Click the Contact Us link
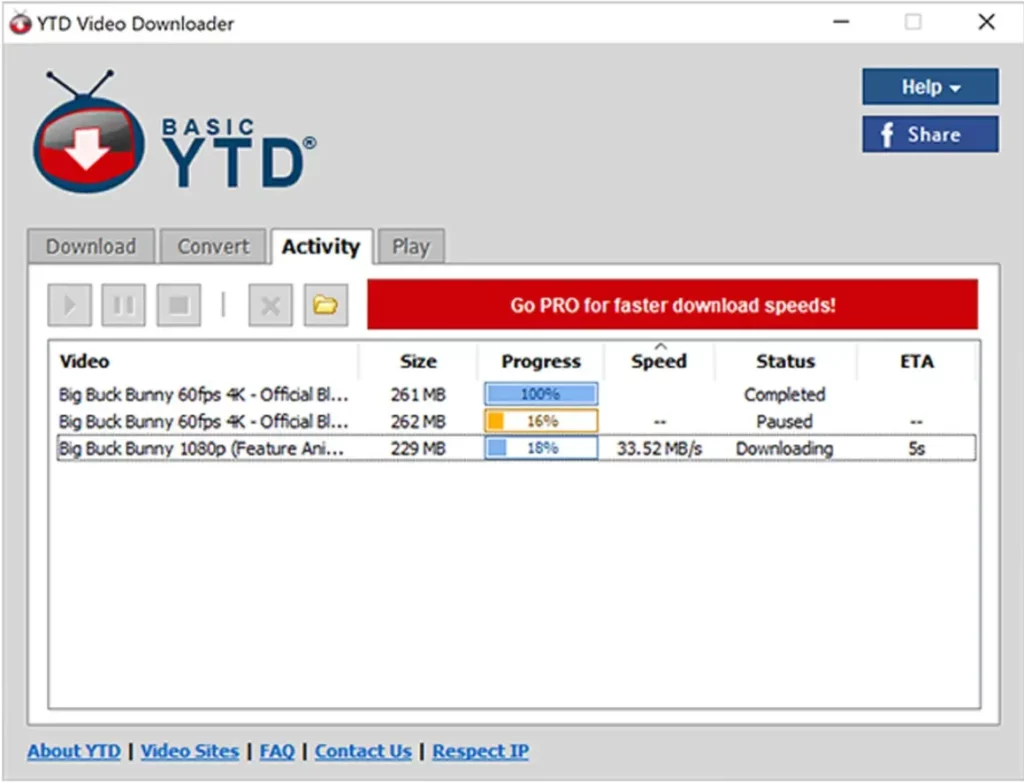The height and width of the screenshot is (783, 1024). click(362, 751)
